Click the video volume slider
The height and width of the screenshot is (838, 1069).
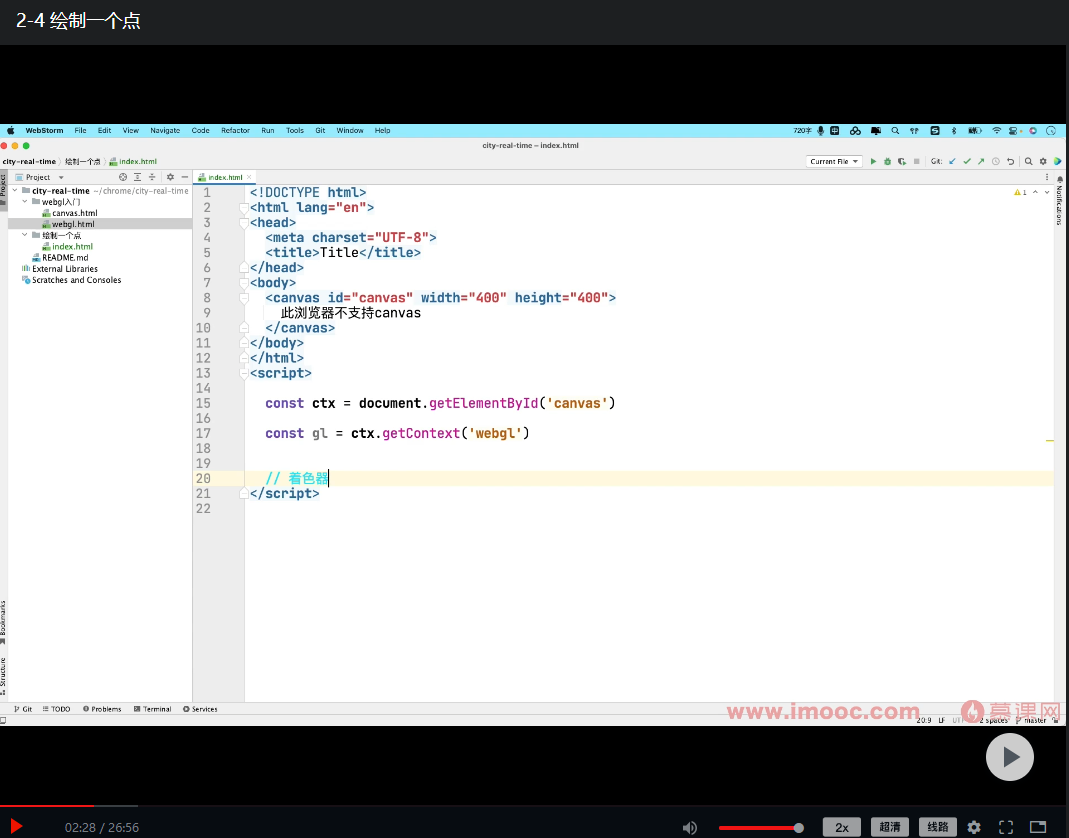coord(760,827)
